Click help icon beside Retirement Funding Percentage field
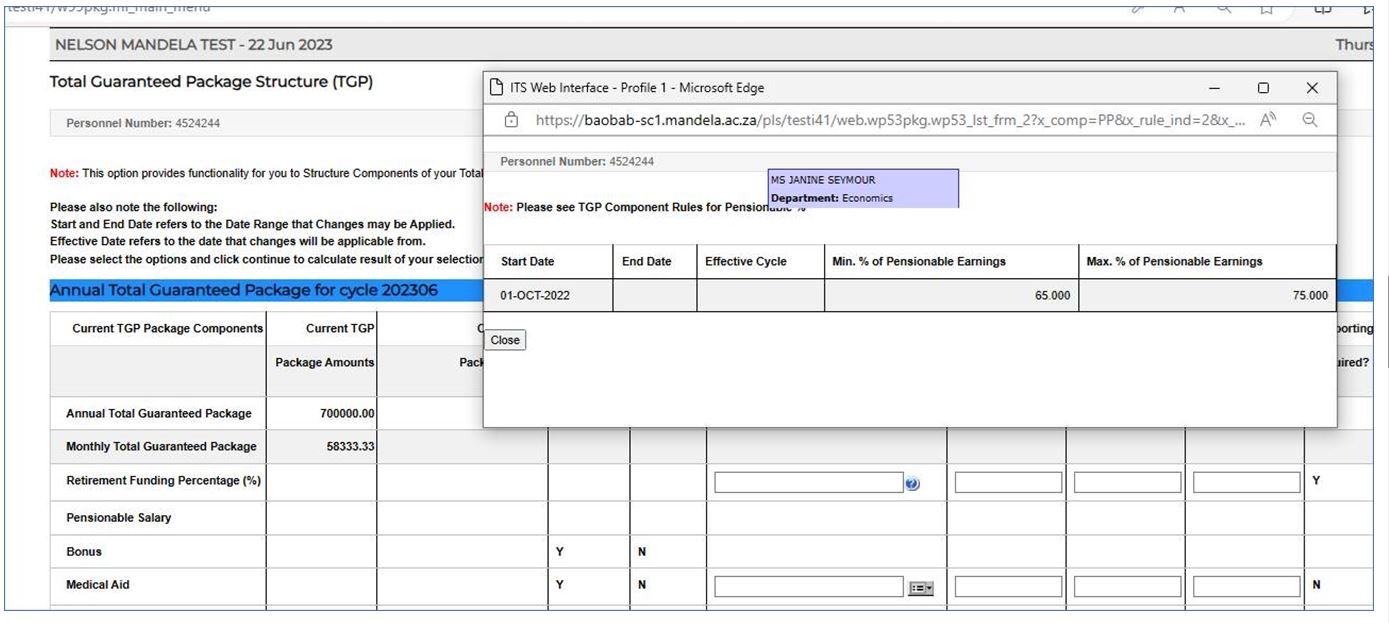This screenshot has width=1389, height=623. point(912,484)
